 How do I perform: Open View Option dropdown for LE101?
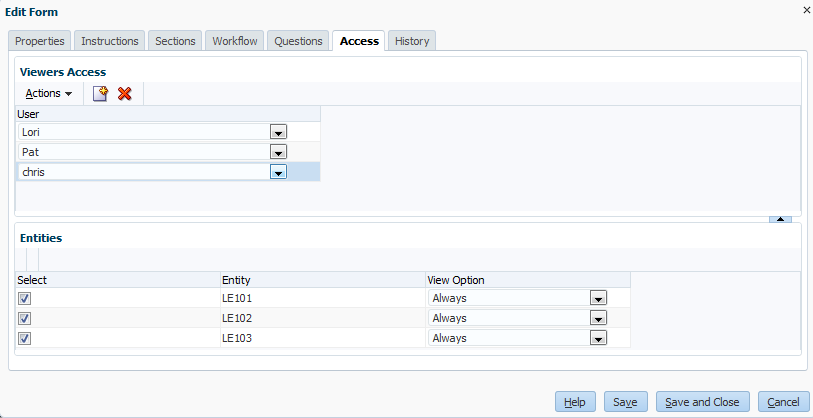point(598,298)
